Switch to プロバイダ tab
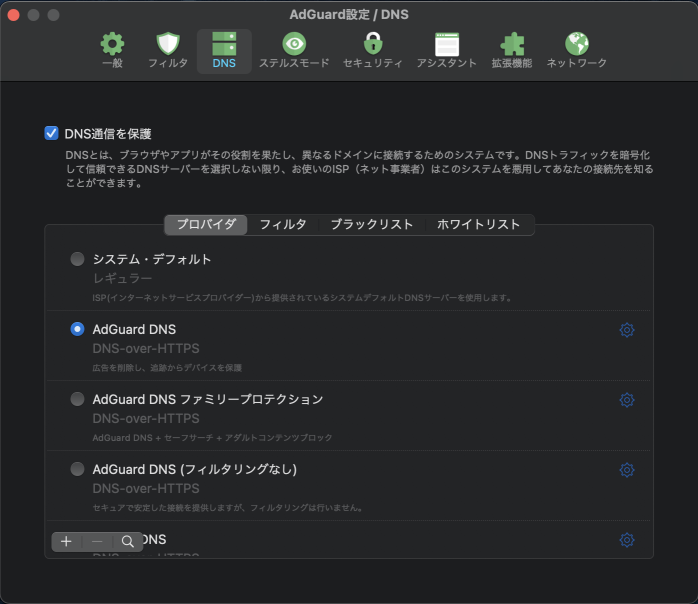The image size is (698, 604). (x=206, y=224)
